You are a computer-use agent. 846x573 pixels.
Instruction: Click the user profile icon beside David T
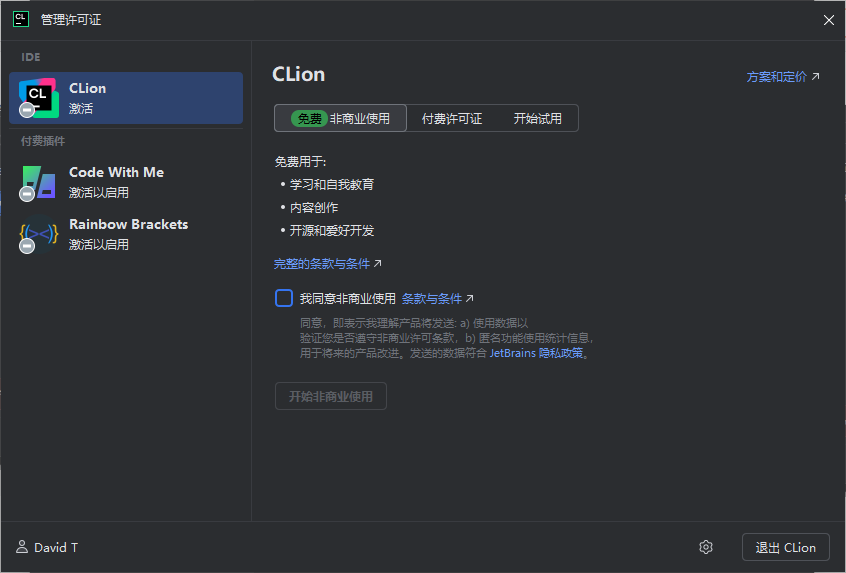[x=22, y=547]
